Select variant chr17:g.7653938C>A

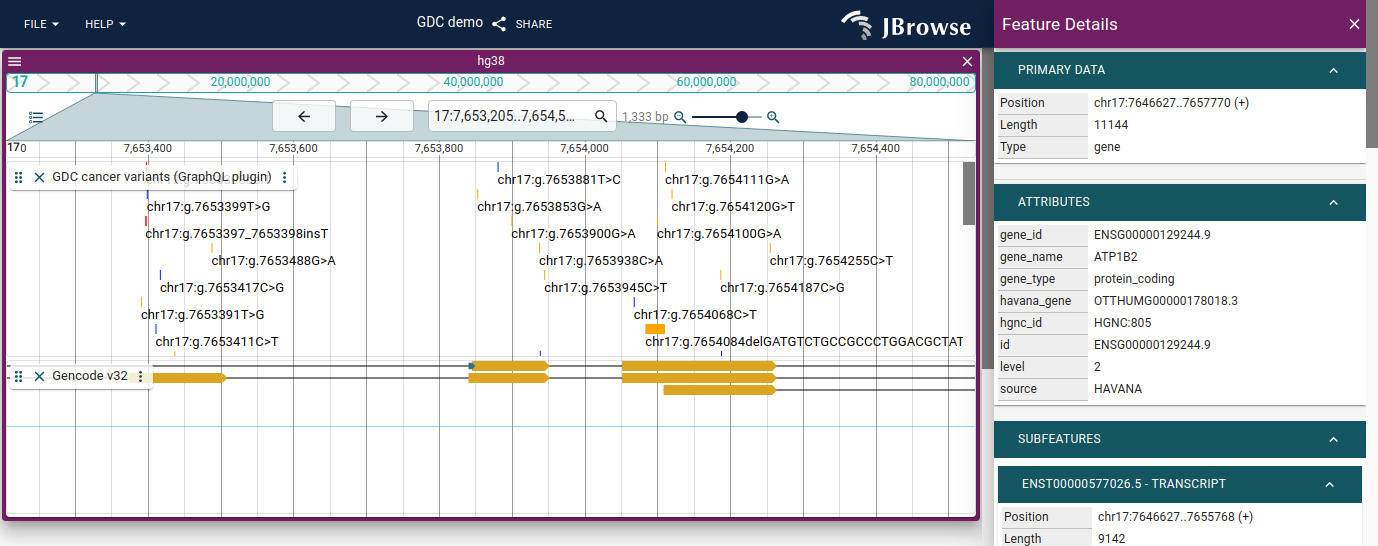coord(601,261)
